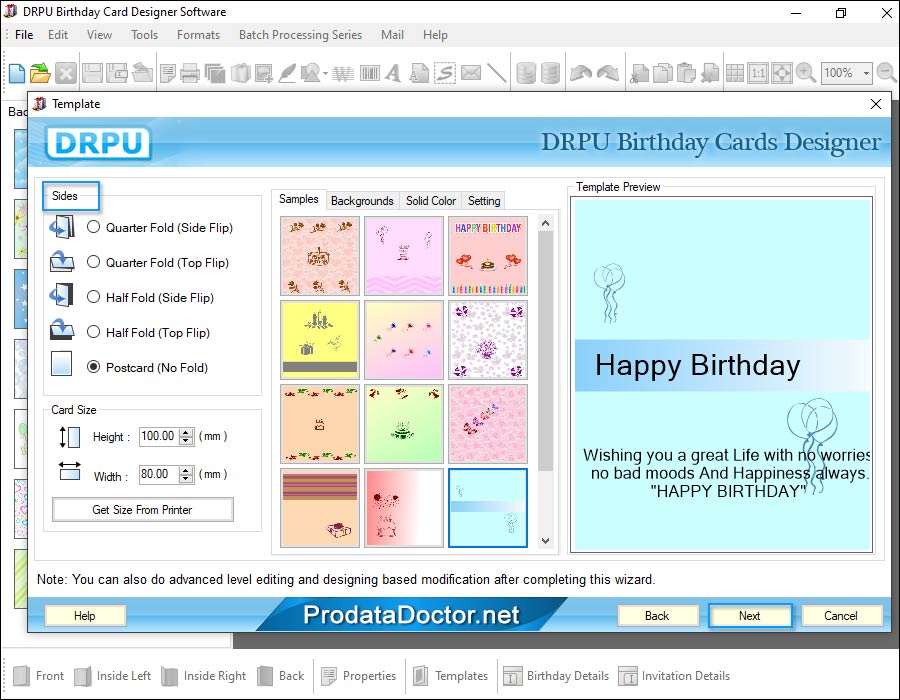Click the Height value input field
Viewport: 900px width, 700px height.
[159, 436]
